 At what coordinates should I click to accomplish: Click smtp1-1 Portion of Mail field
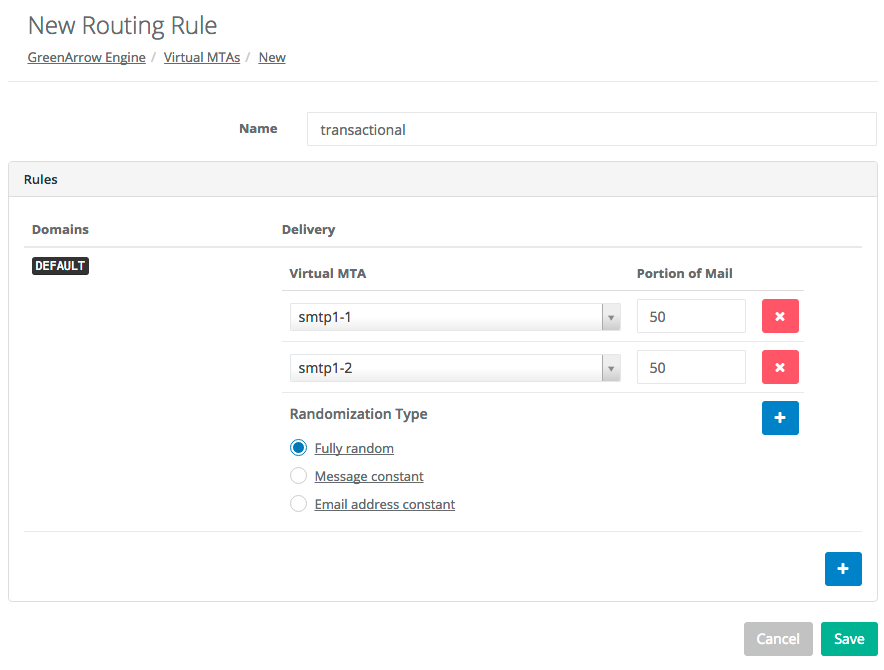[x=691, y=317]
